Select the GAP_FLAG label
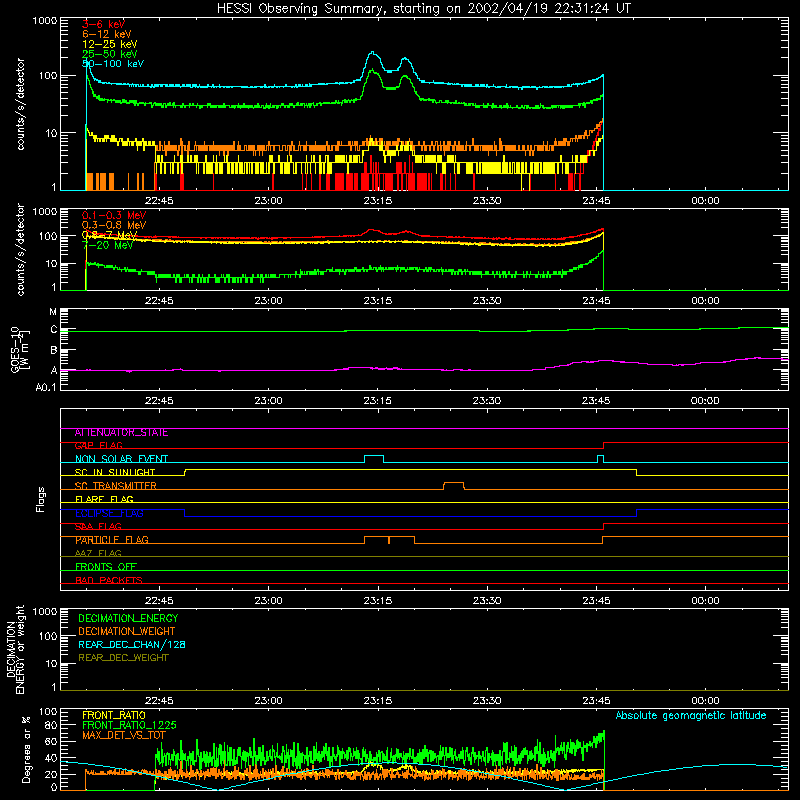 (x=98, y=445)
